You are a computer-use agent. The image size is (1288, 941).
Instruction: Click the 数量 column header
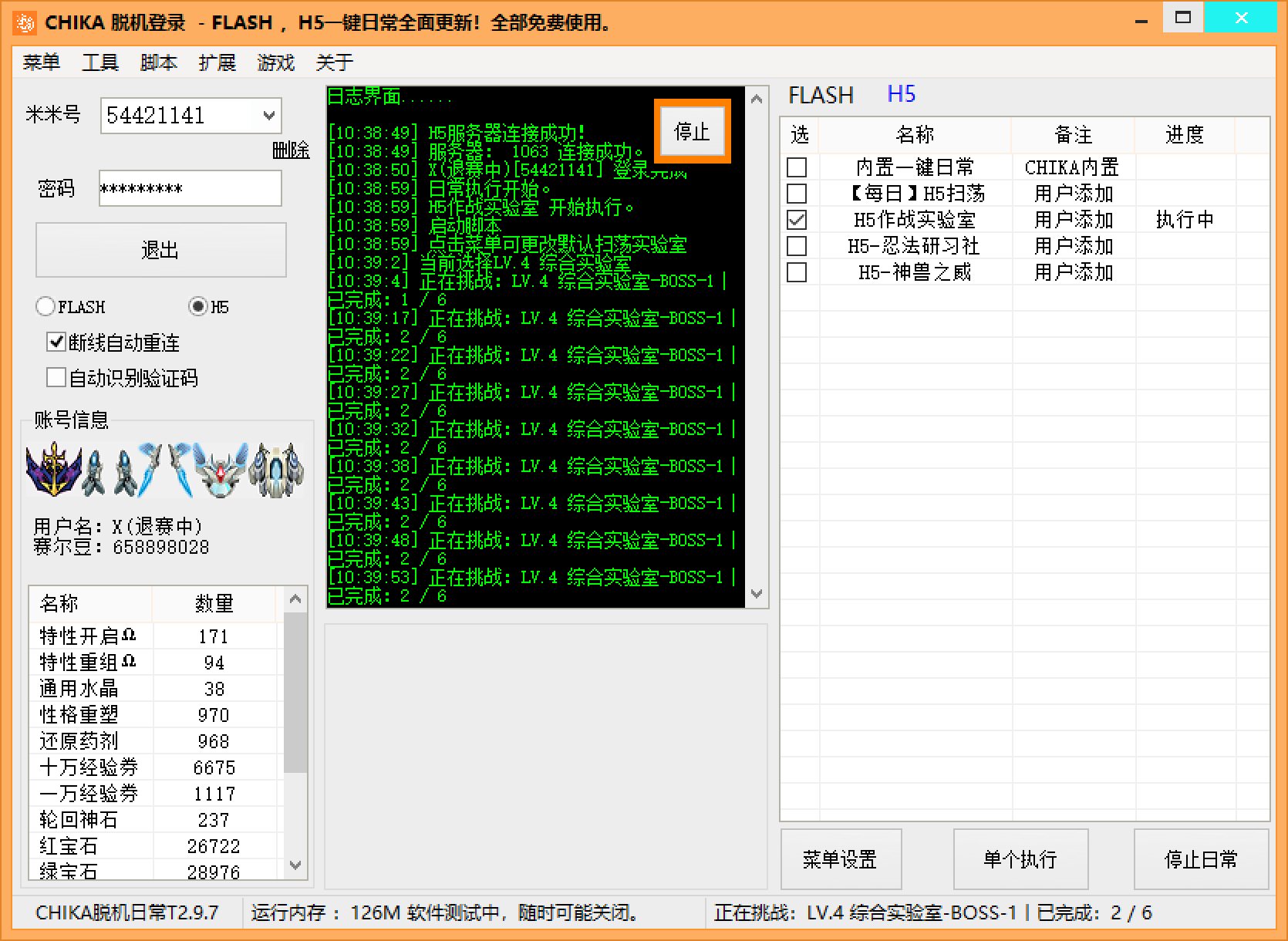tap(214, 603)
